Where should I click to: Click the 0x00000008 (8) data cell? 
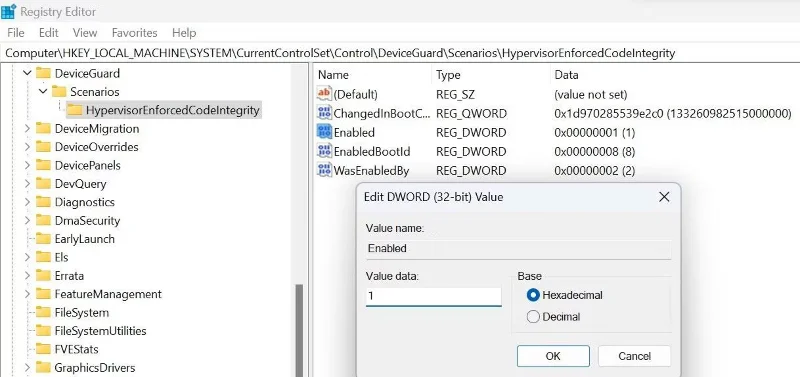(x=594, y=152)
